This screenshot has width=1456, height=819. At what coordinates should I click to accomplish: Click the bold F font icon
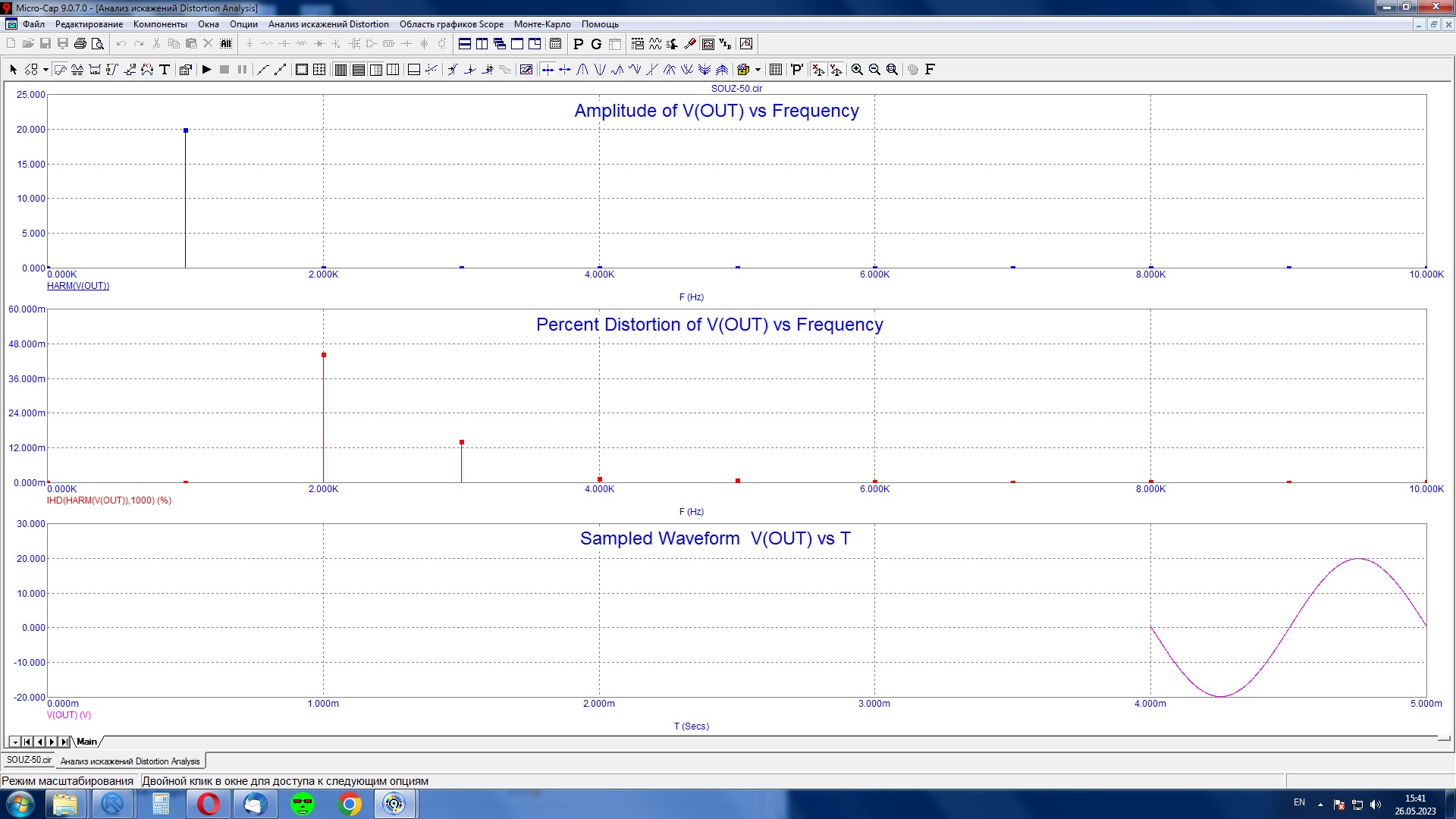(x=930, y=70)
